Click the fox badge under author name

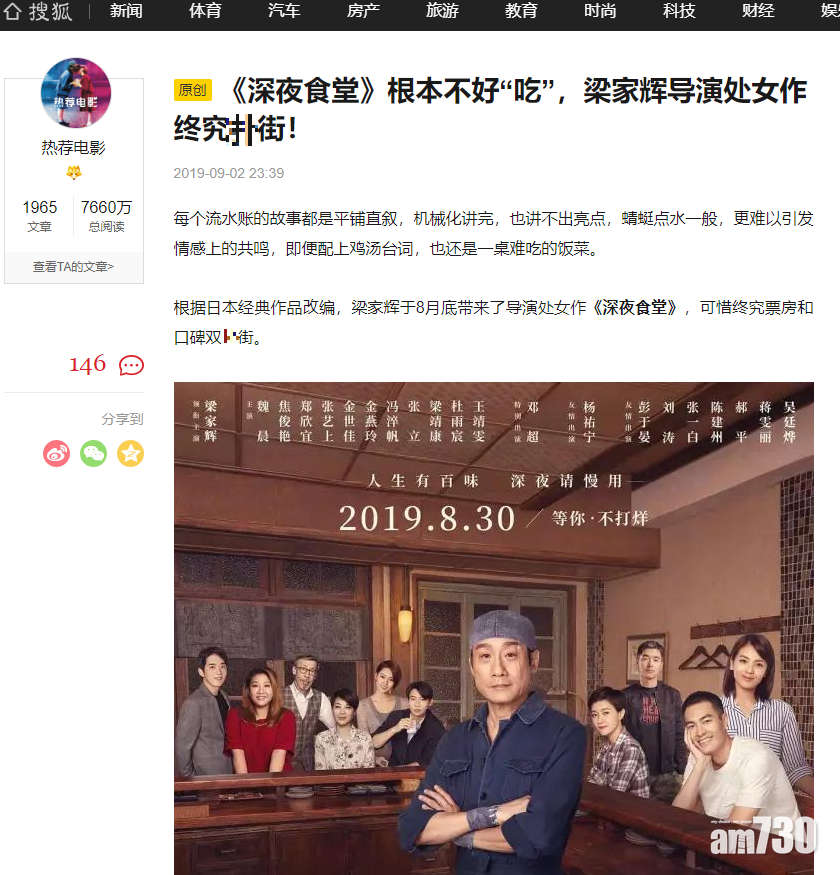[x=74, y=172]
